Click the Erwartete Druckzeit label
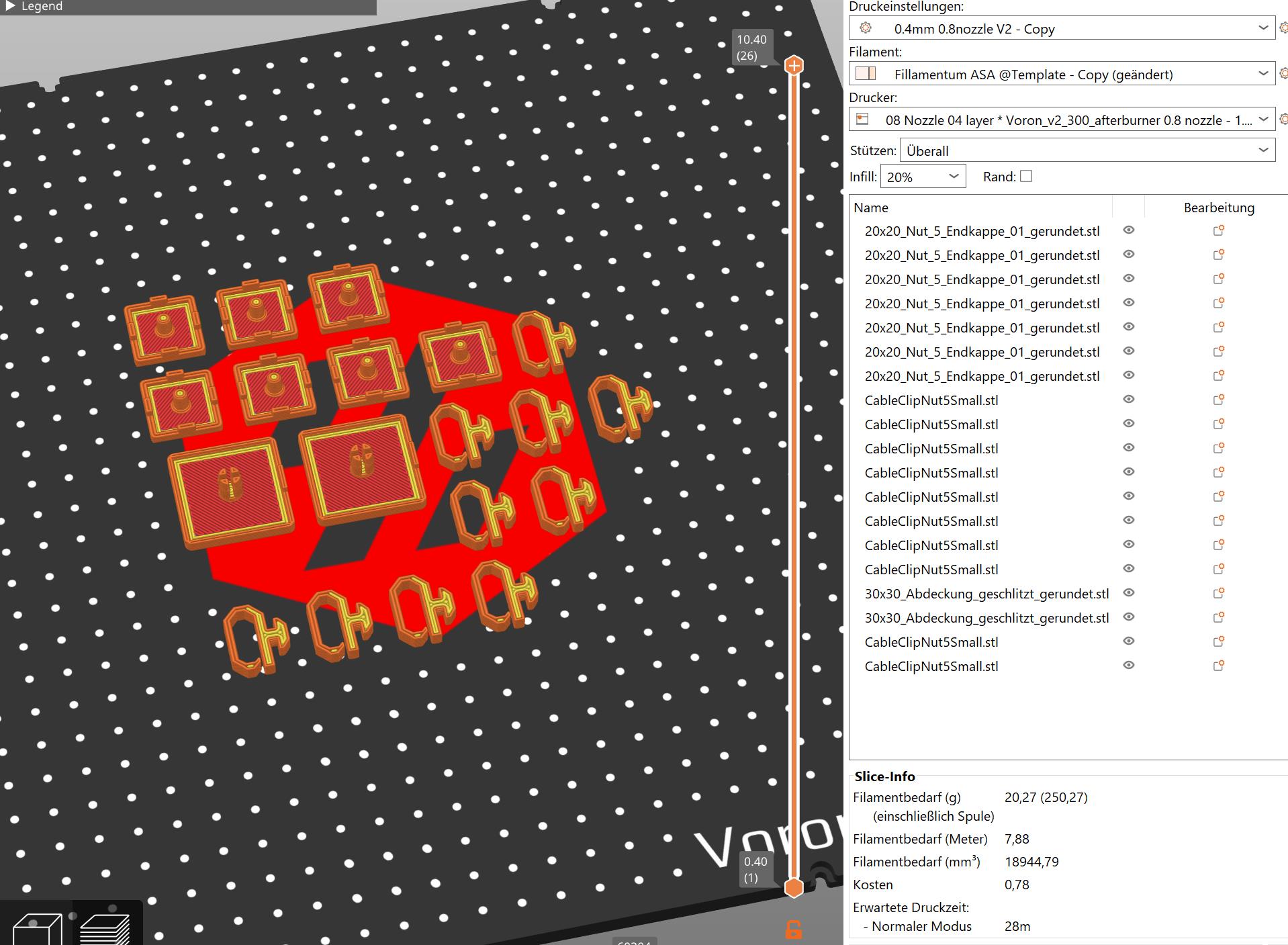Image resolution: width=1288 pixels, height=945 pixels. click(911, 907)
